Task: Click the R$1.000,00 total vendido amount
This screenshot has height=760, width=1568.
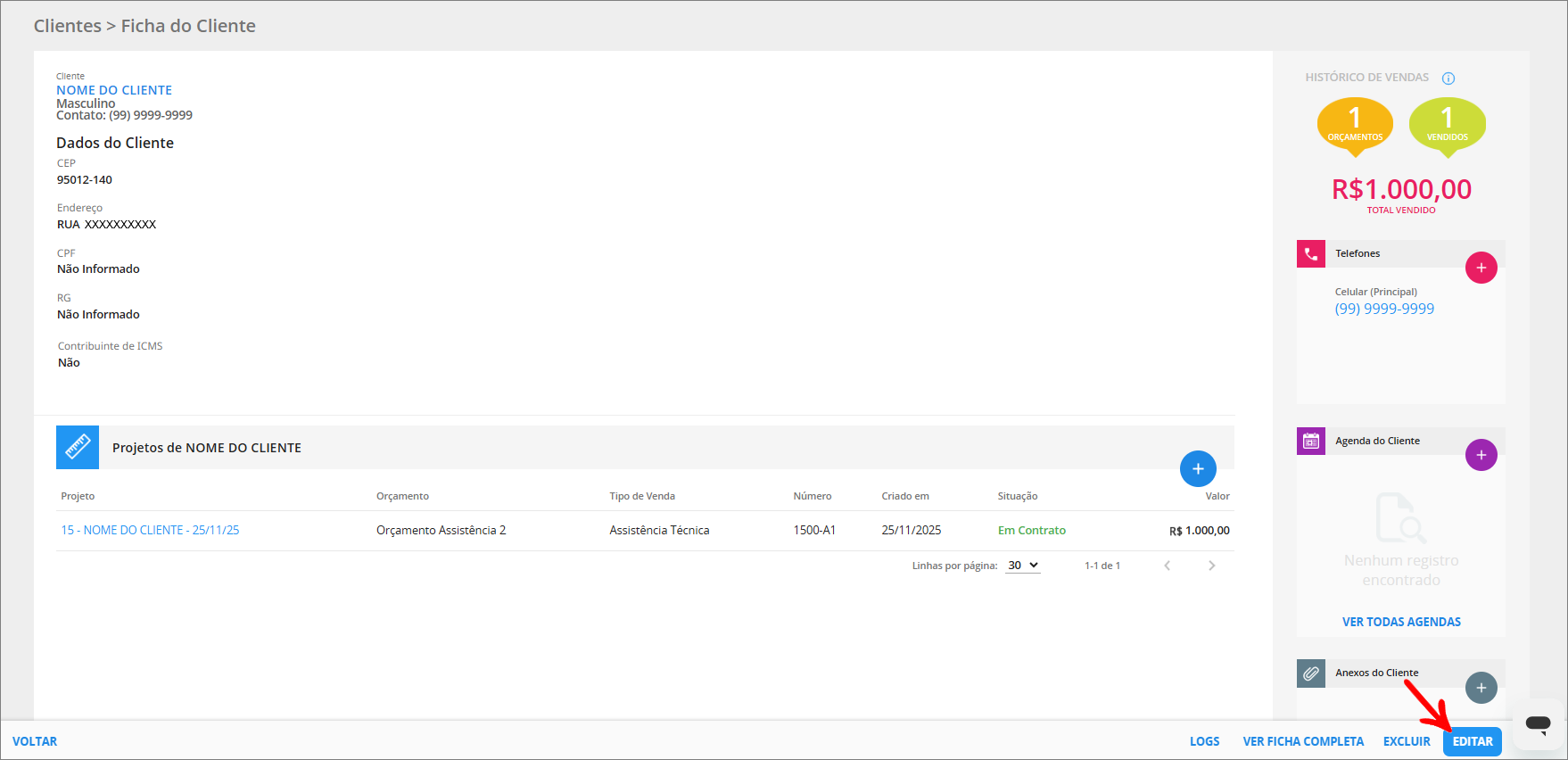Action: 1401,189
